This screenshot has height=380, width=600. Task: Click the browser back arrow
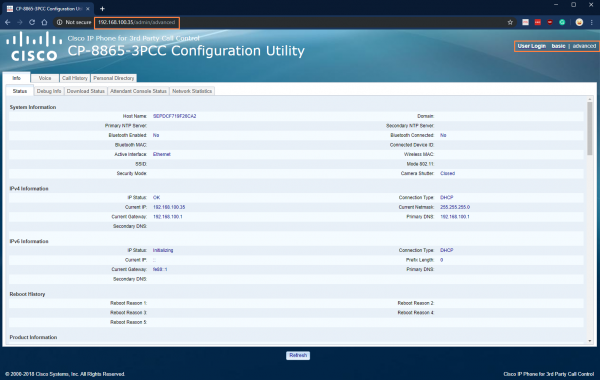(x=8, y=22)
